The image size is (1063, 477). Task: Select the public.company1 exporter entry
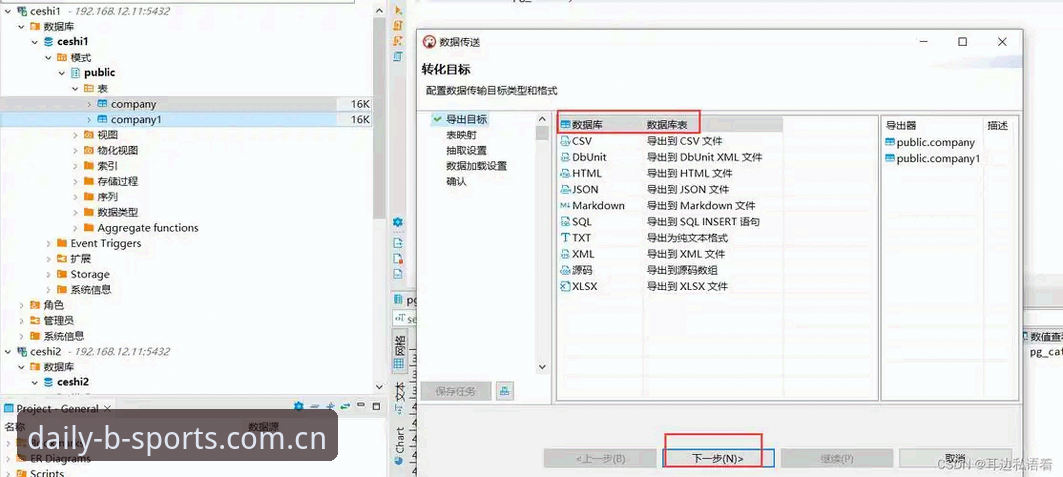coord(933,159)
